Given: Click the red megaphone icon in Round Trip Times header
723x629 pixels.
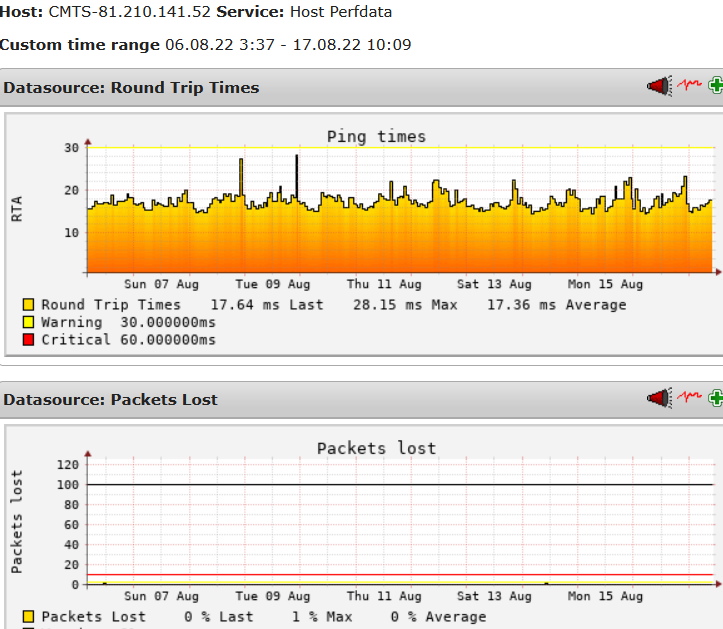Looking at the screenshot, I should pyautogui.click(x=659, y=86).
